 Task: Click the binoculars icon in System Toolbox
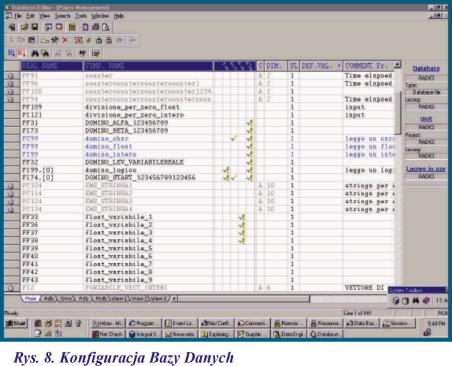(x=415, y=301)
